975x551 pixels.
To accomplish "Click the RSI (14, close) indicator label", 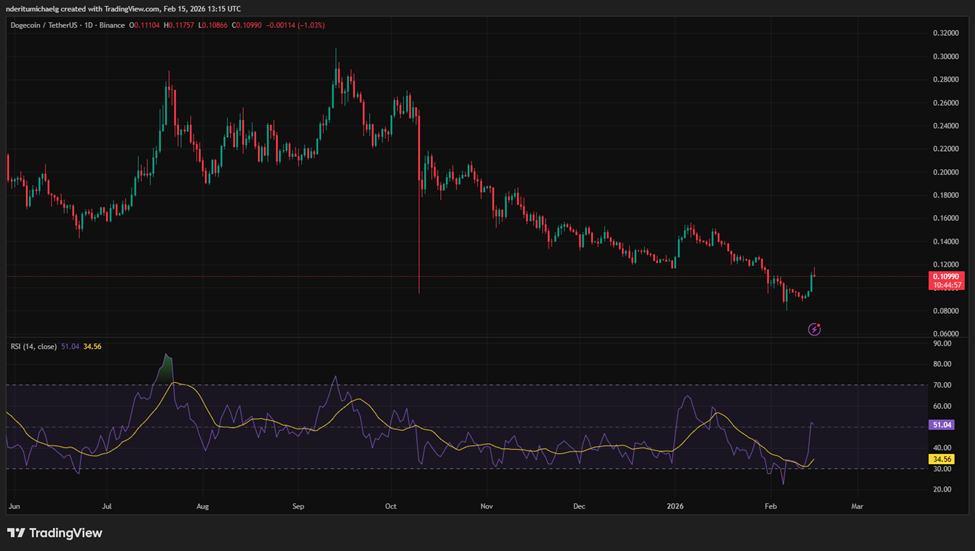I will (38, 348).
